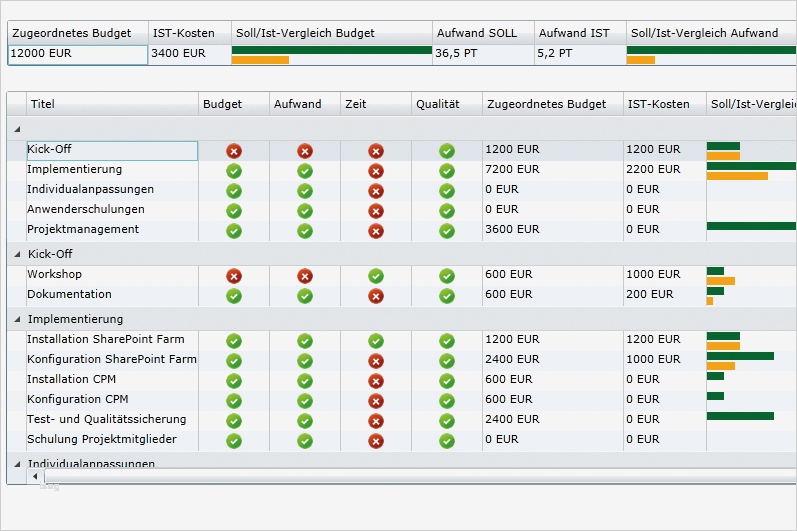Collapse the Kick-Off group
The width and height of the screenshot is (797, 531).
tap(17, 255)
